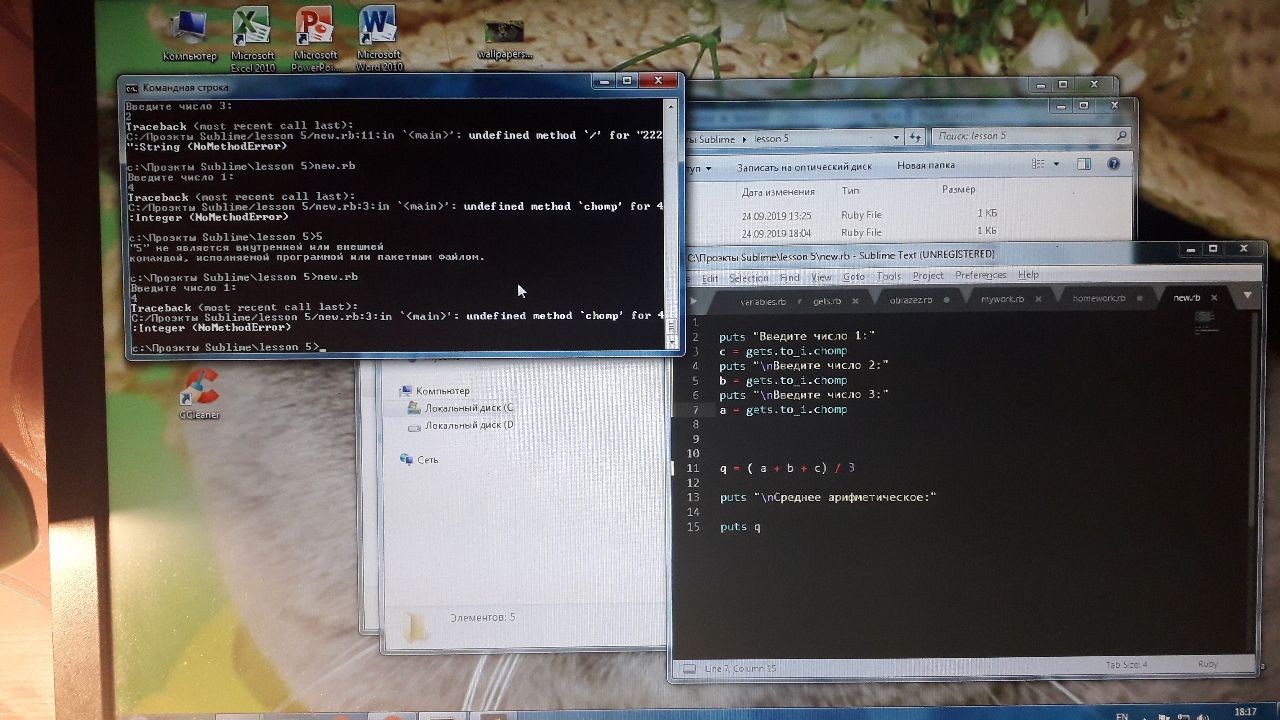Image resolution: width=1280 pixels, height=720 pixels.
Task: Open the Goto menu in Sublime Text
Action: click(854, 276)
